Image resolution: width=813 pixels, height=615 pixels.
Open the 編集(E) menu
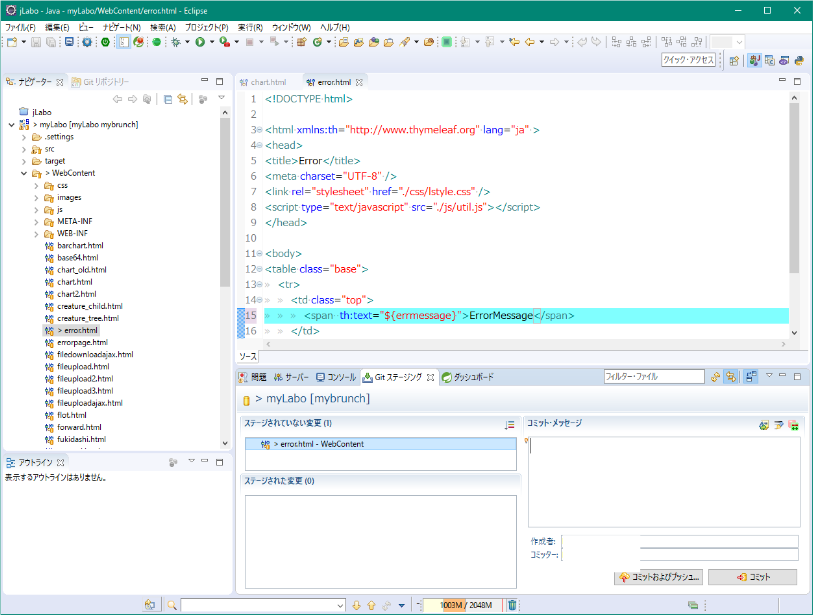point(57,27)
